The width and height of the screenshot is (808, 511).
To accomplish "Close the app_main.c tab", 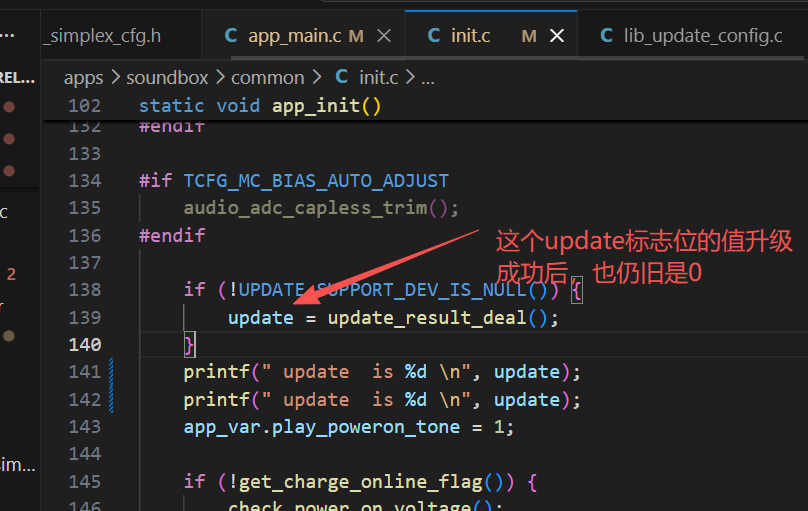I will pos(384,36).
